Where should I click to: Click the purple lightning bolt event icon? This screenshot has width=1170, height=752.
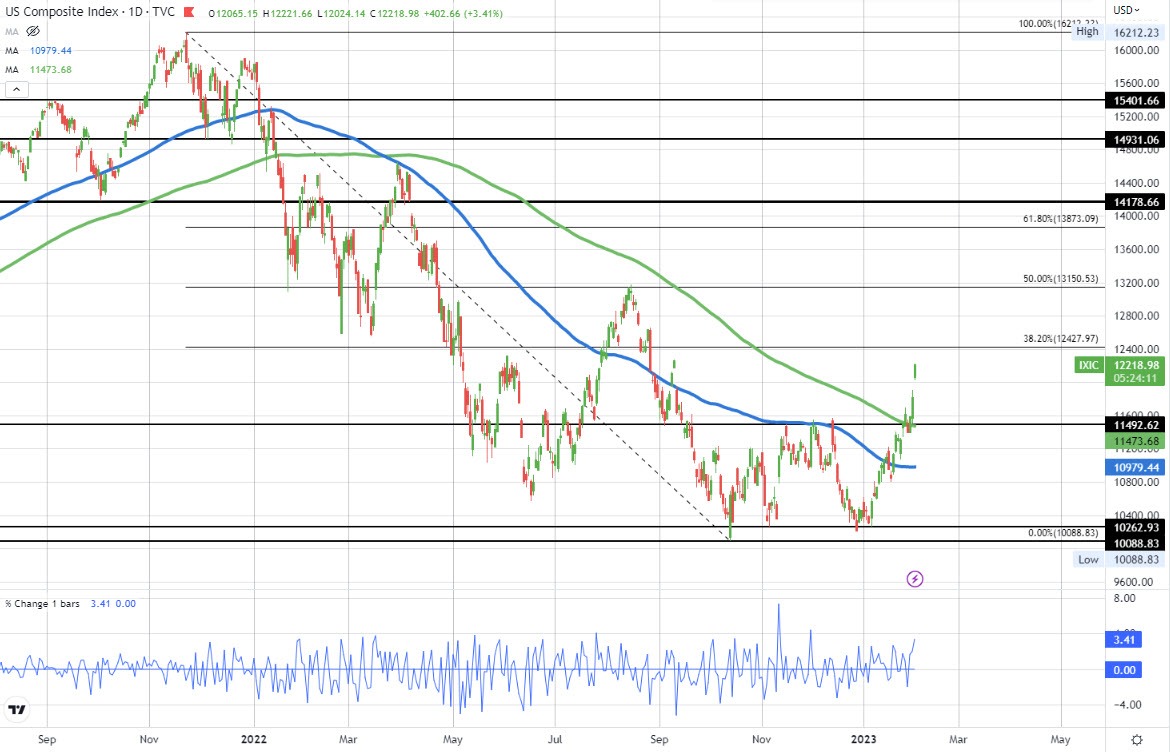(915, 579)
